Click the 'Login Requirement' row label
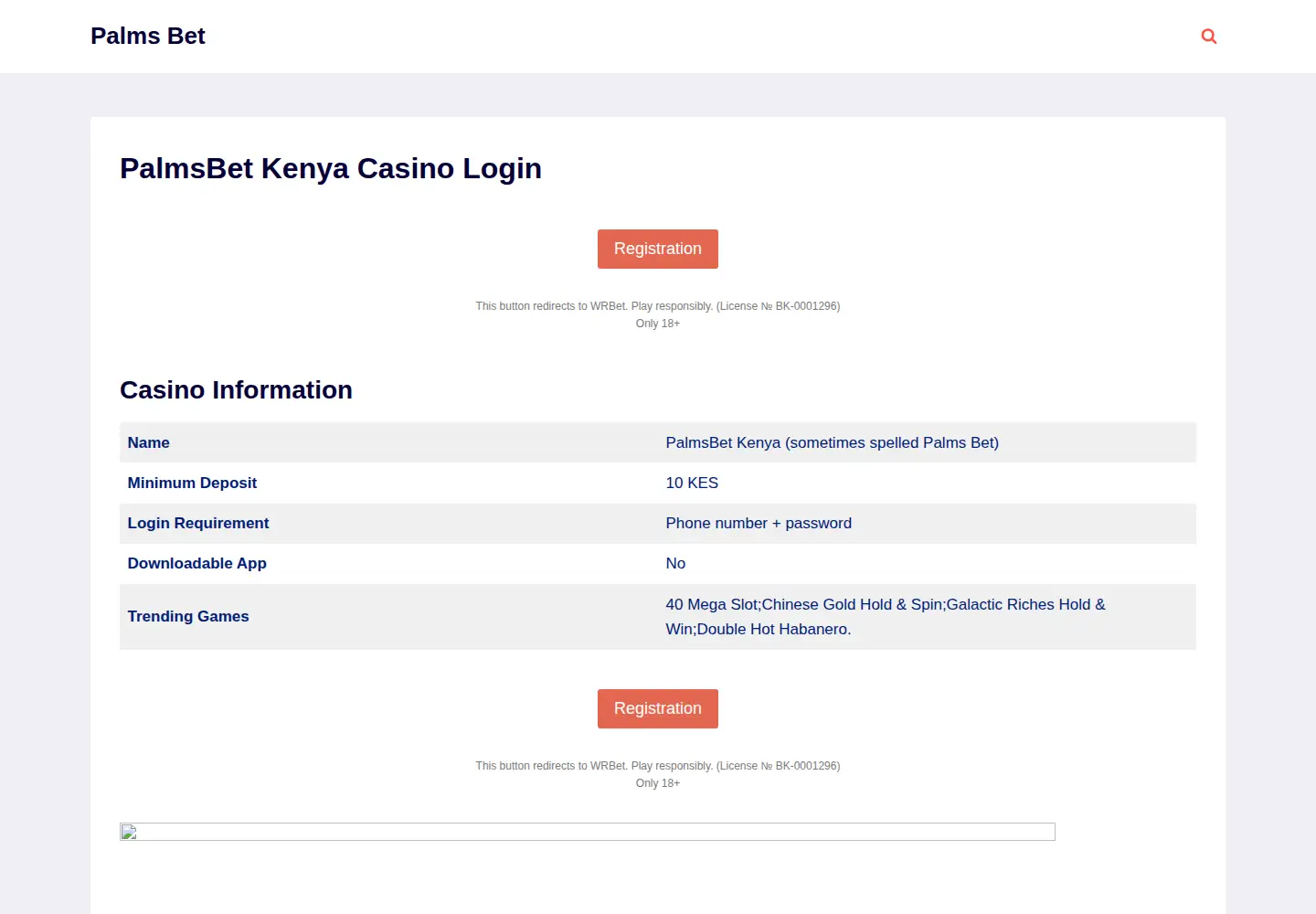1316x914 pixels. click(x=198, y=523)
